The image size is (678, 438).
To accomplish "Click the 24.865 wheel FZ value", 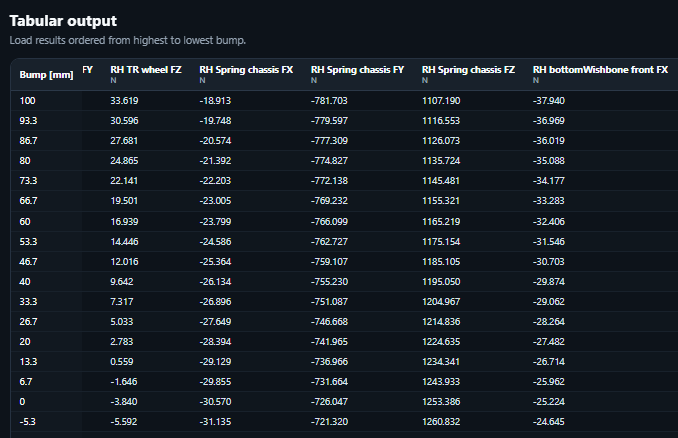I will [124, 161].
